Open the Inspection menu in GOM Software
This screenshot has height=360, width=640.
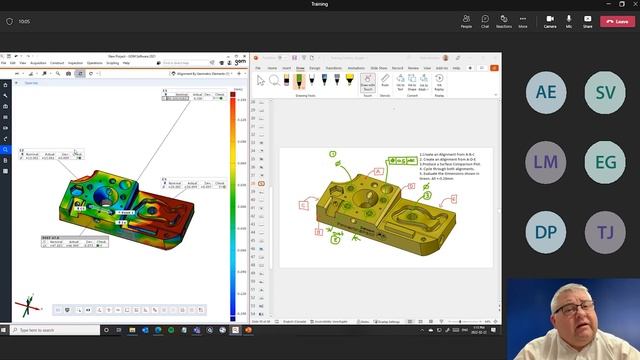pyautogui.click(x=75, y=63)
